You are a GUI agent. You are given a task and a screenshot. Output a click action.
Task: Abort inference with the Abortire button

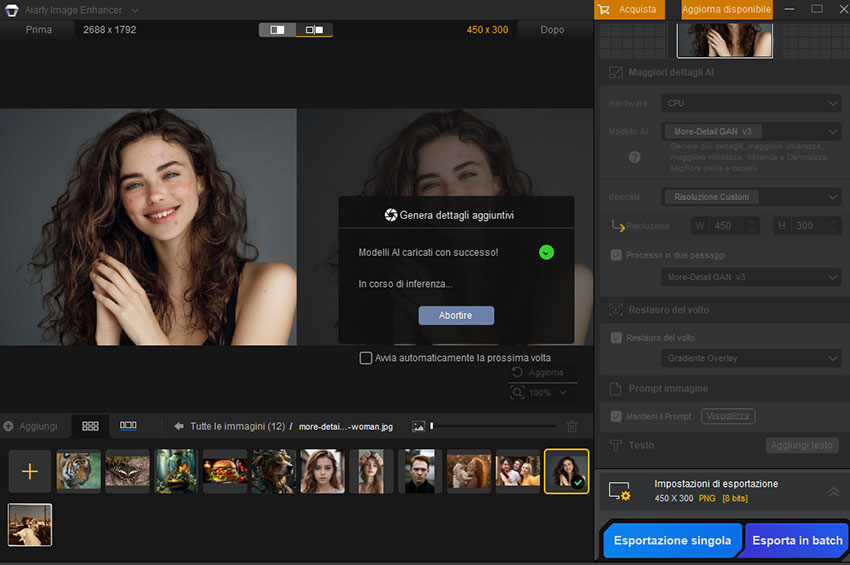point(456,315)
